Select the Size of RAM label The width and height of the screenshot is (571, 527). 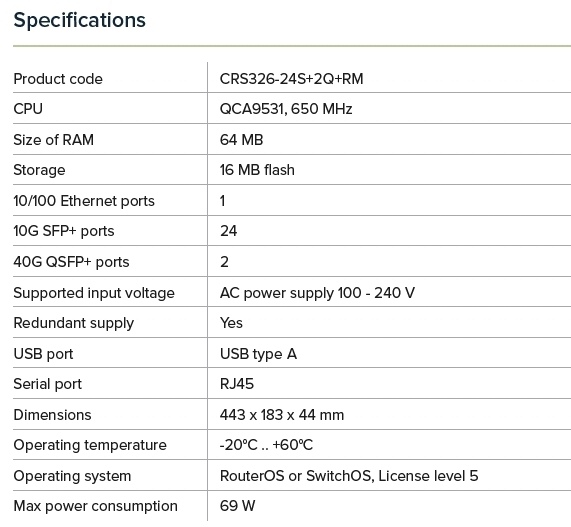click(x=54, y=140)
